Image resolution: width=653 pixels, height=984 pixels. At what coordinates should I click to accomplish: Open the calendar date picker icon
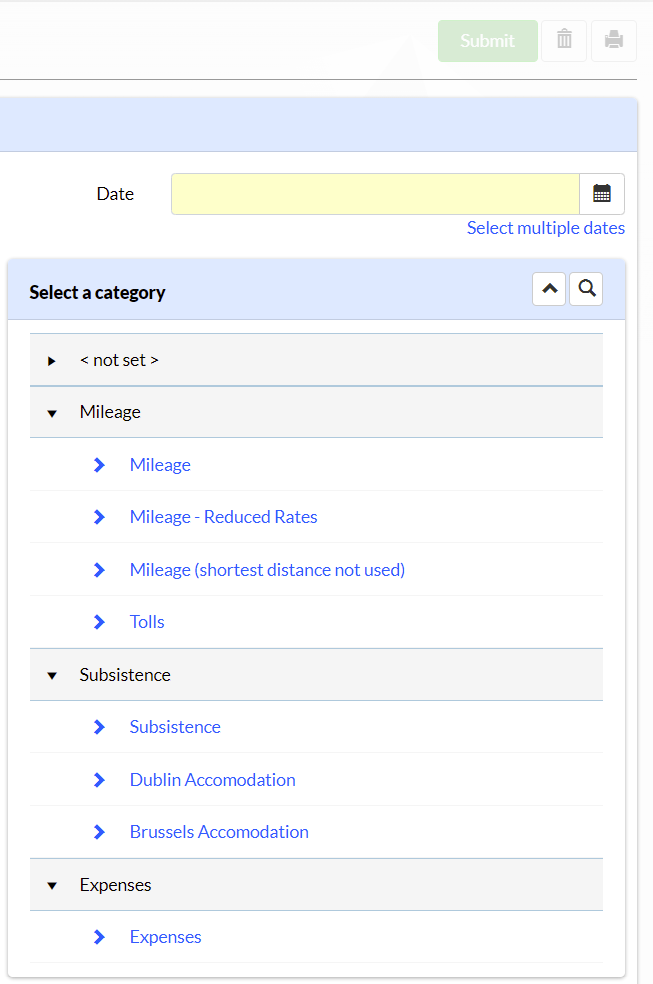[x=602, y=194]
